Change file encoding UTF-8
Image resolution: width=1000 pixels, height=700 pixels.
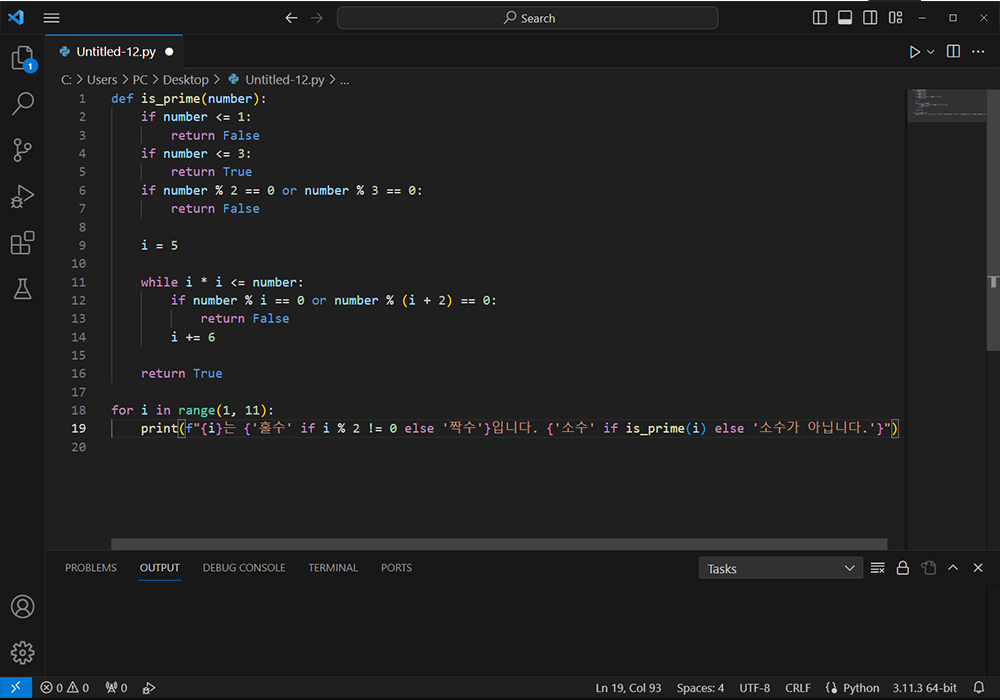click(x=754, y=688)
